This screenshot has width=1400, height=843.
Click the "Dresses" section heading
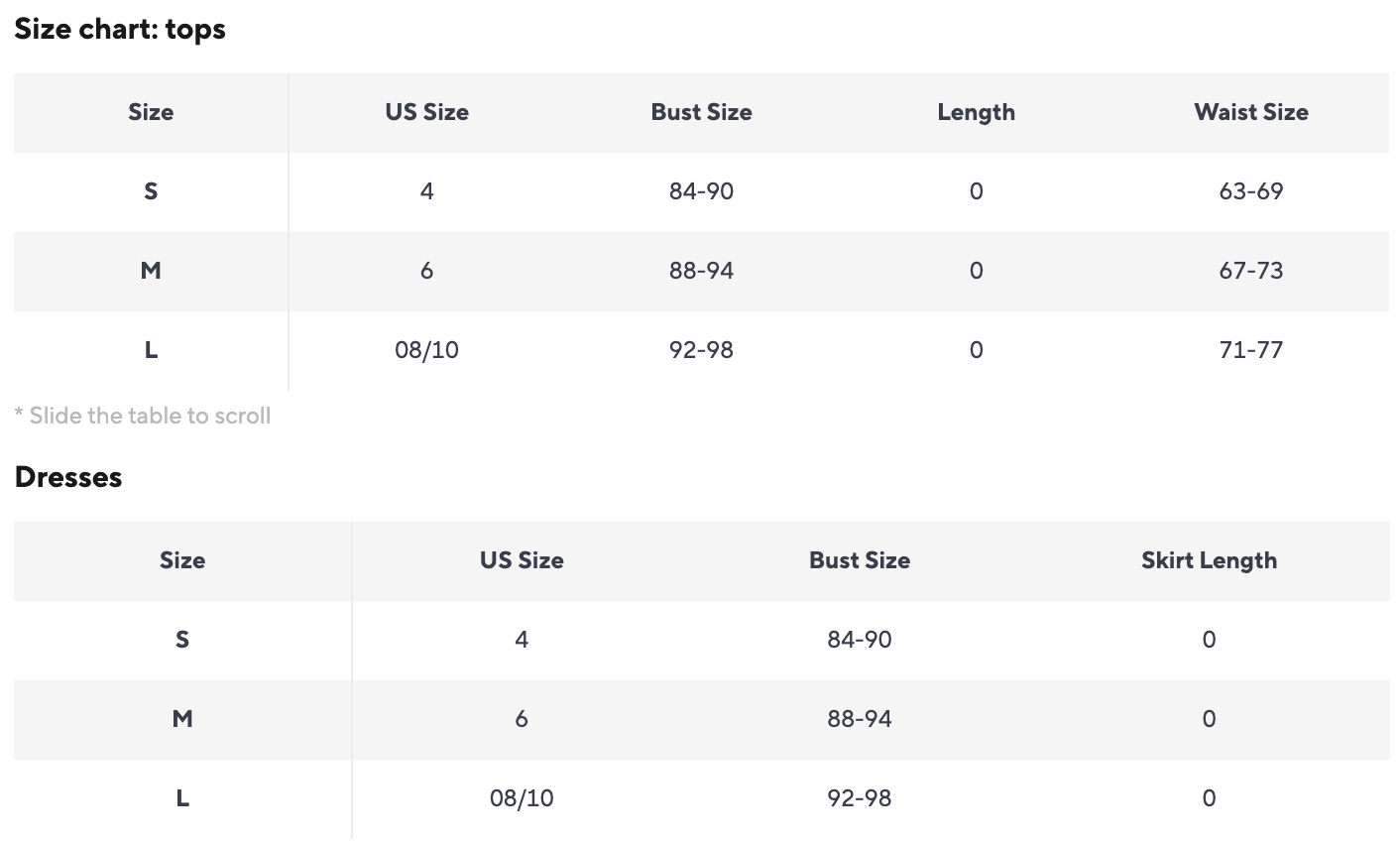tap(68, 477)
